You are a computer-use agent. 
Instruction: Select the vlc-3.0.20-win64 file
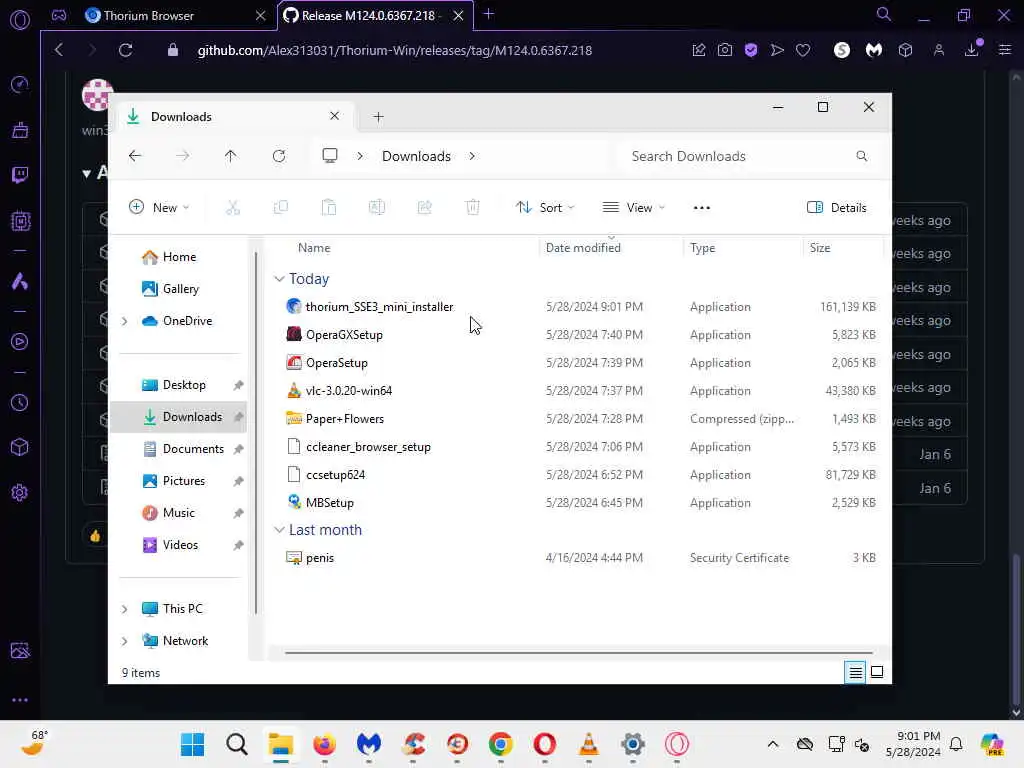[x=349, y=391]
